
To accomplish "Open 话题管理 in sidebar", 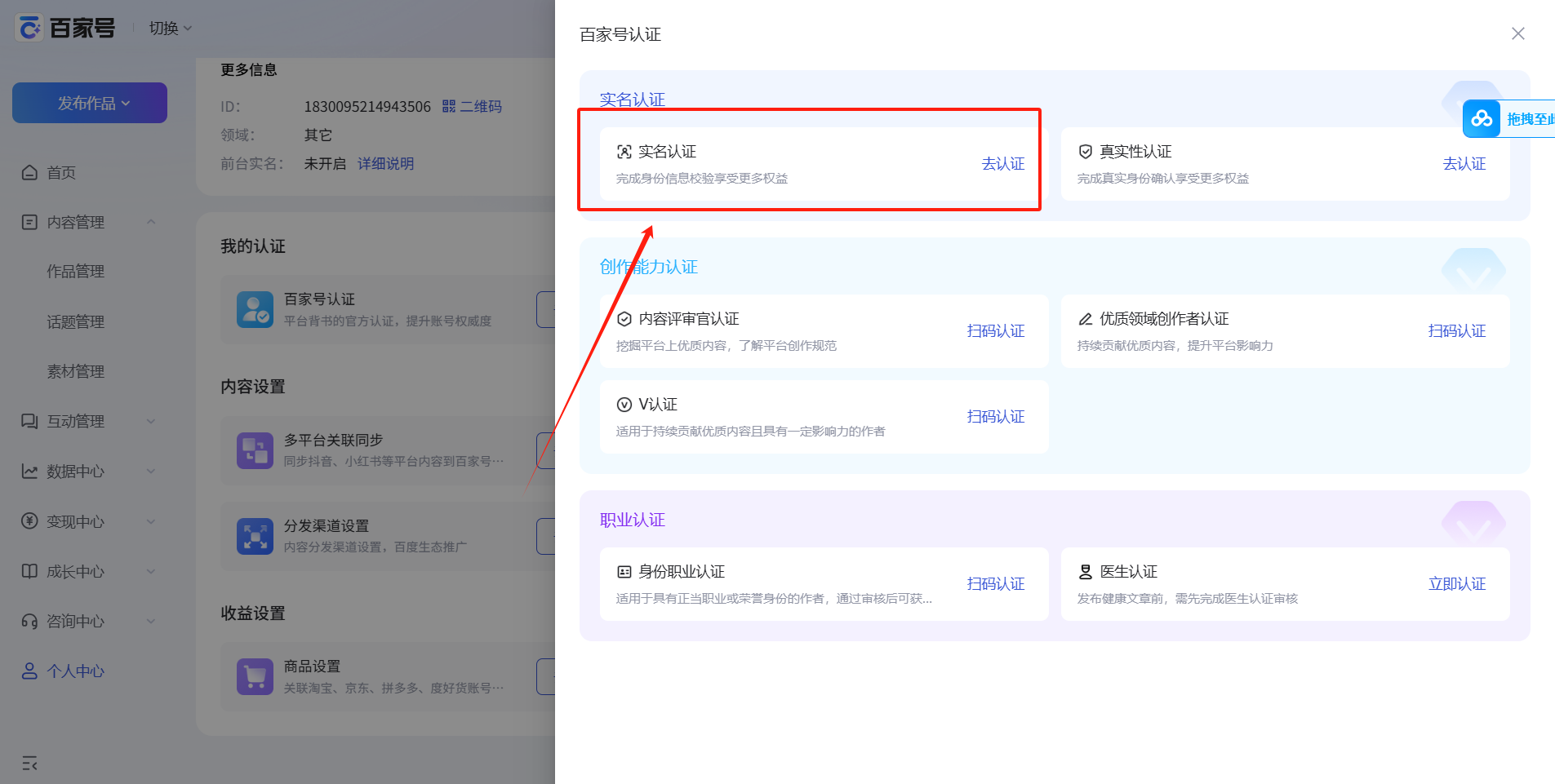I will coord(75,322).
